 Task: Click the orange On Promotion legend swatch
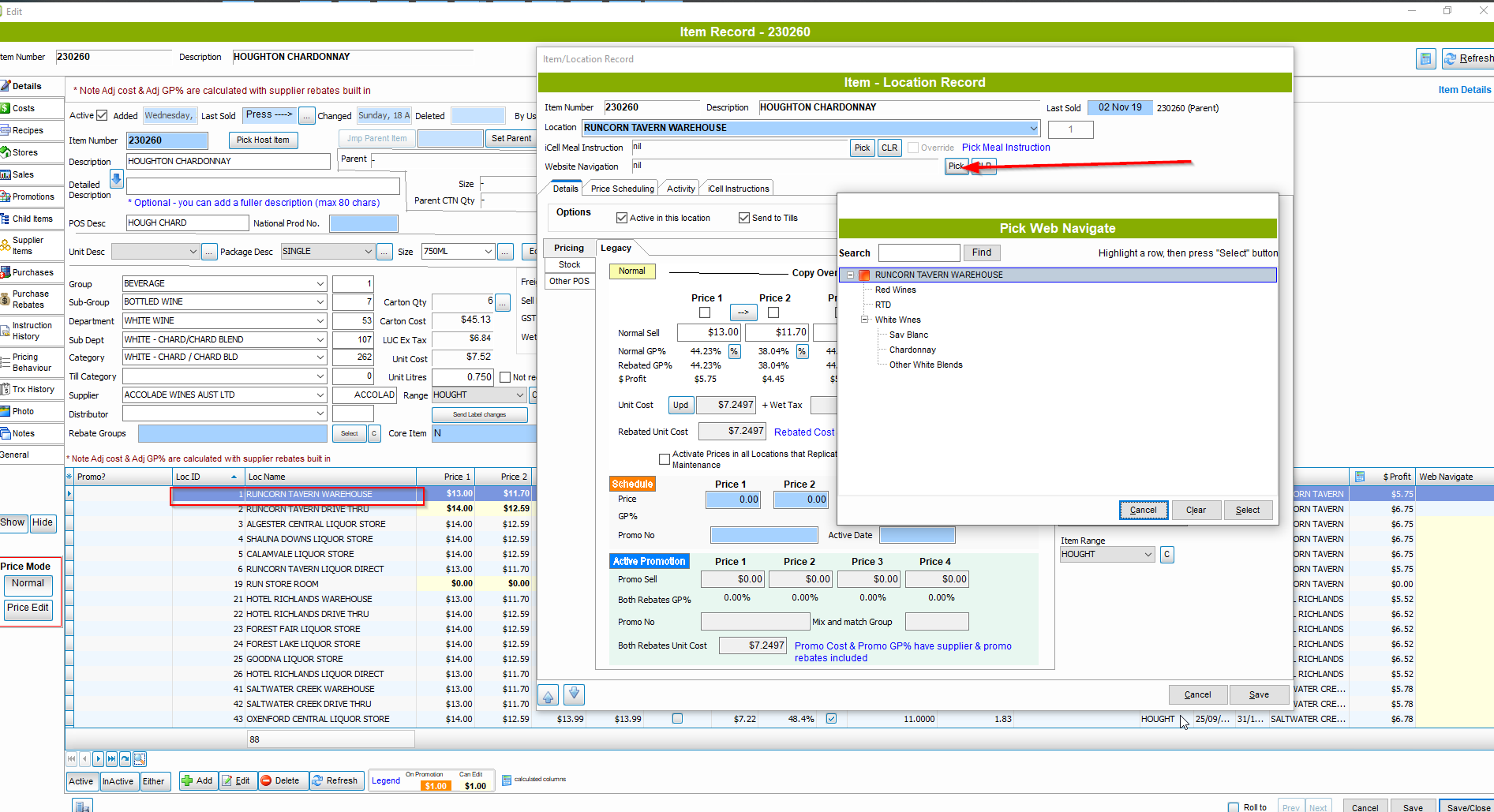(436, 786)
